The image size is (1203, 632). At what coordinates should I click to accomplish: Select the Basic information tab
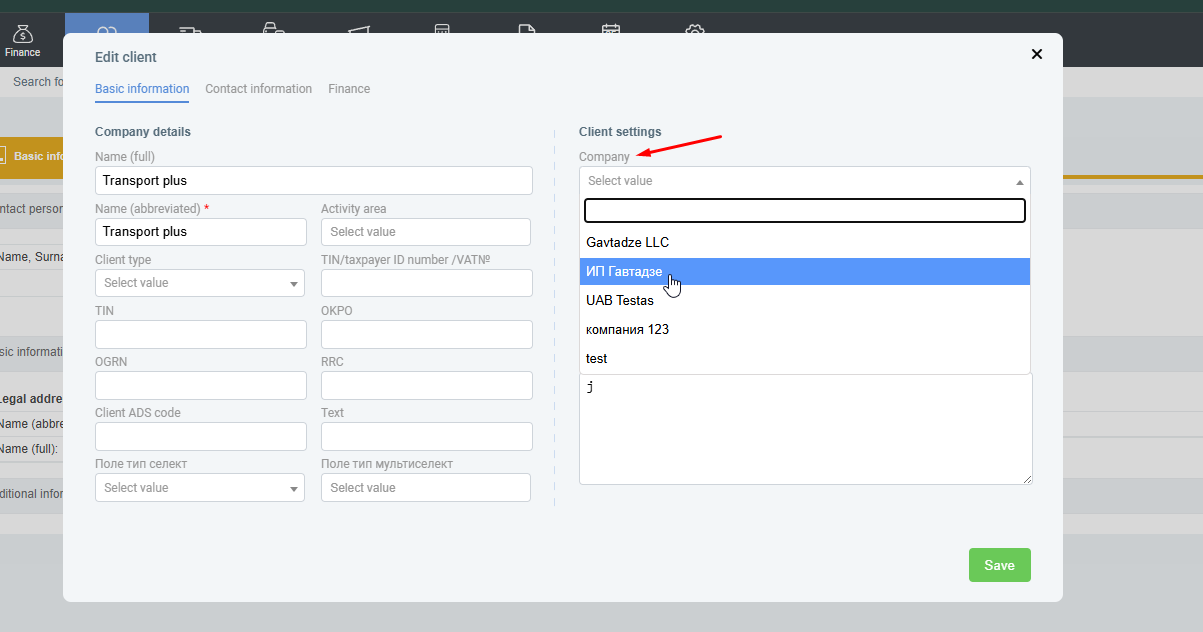(x=142, y=89)
